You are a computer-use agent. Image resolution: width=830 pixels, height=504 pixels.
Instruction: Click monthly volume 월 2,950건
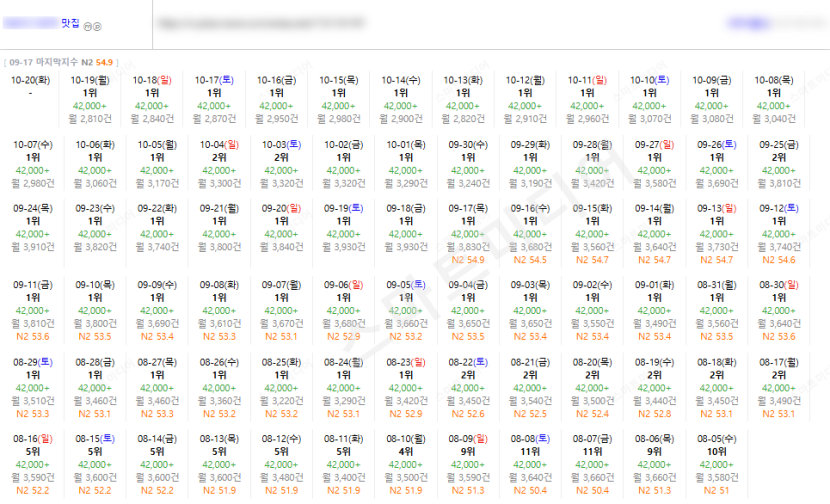[x=276, y=119]
